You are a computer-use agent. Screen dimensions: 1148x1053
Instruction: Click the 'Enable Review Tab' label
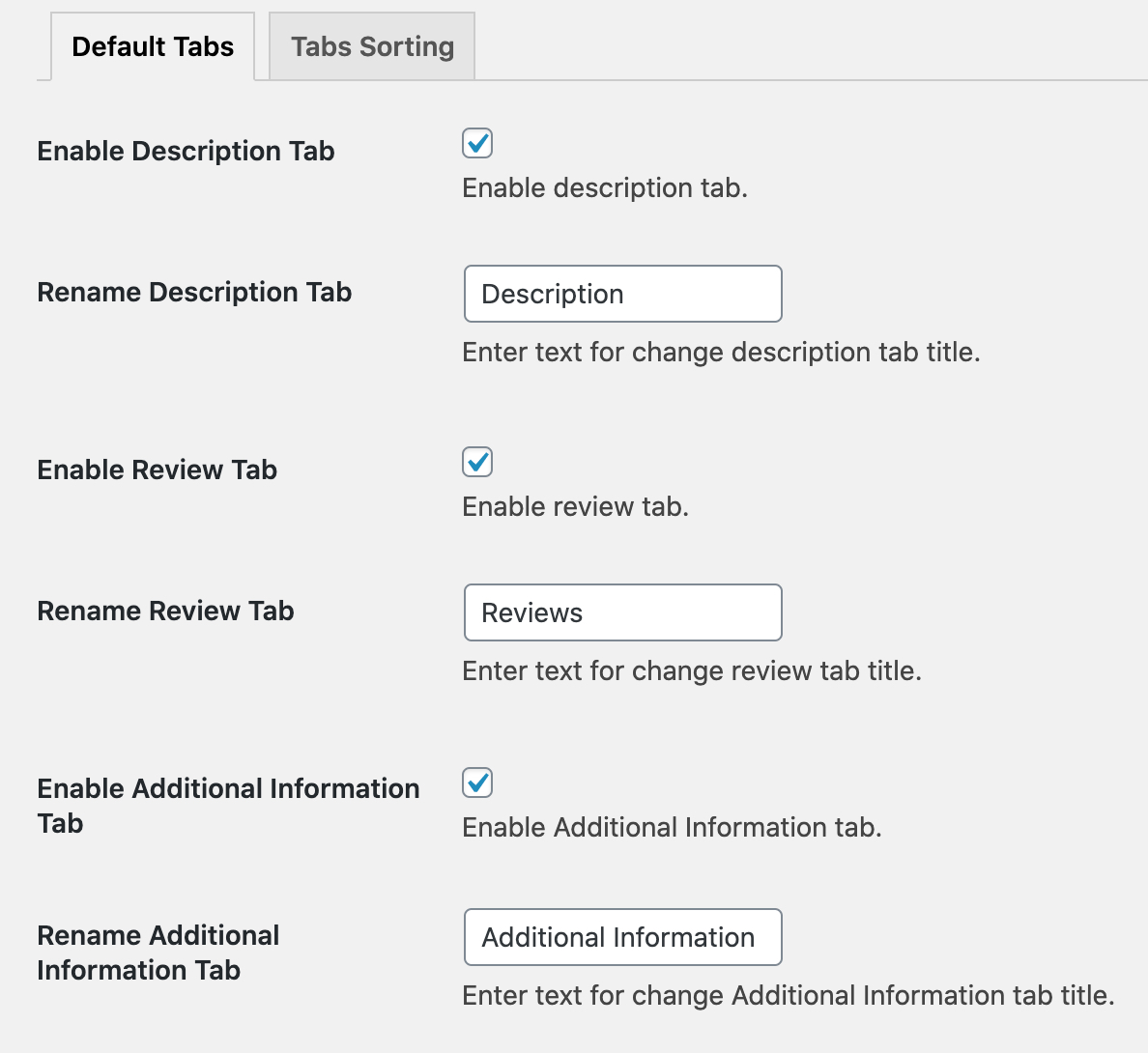coord(158,470)
